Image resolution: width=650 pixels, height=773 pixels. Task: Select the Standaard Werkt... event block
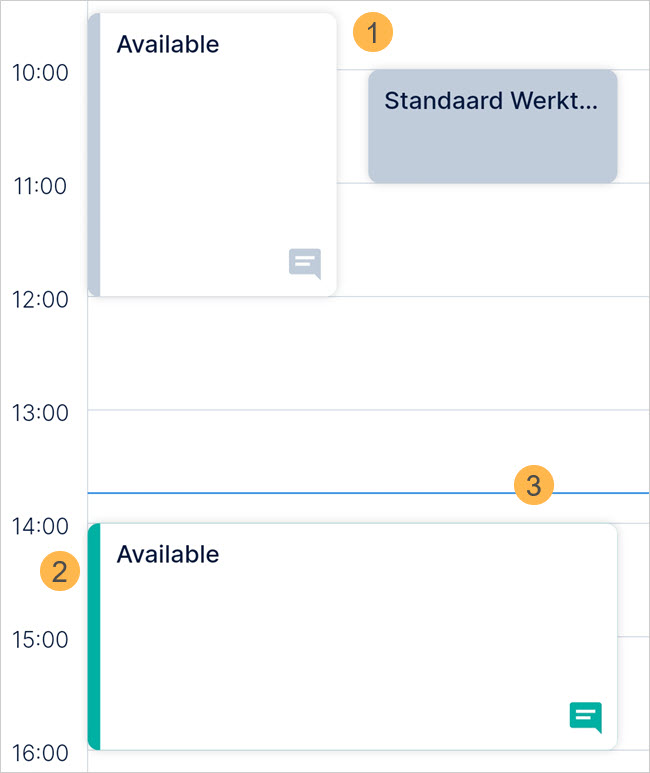[492, 126]
